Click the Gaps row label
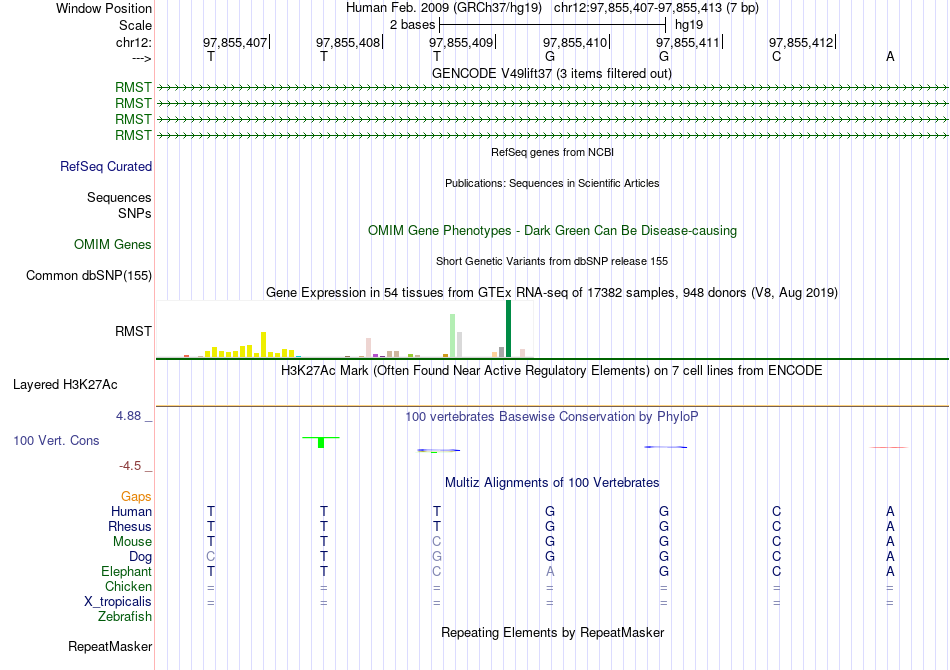The image size is (950, 670). (x=136, y=496)
